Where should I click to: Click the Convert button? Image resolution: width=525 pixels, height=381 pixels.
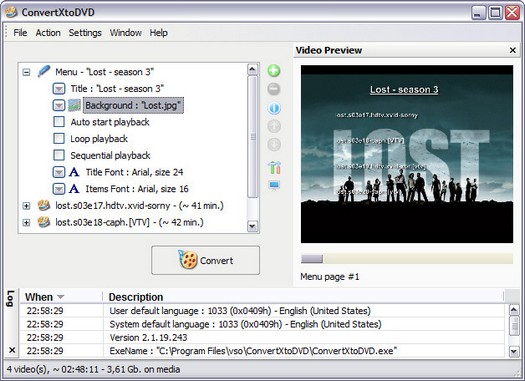(x=205, y=260)
